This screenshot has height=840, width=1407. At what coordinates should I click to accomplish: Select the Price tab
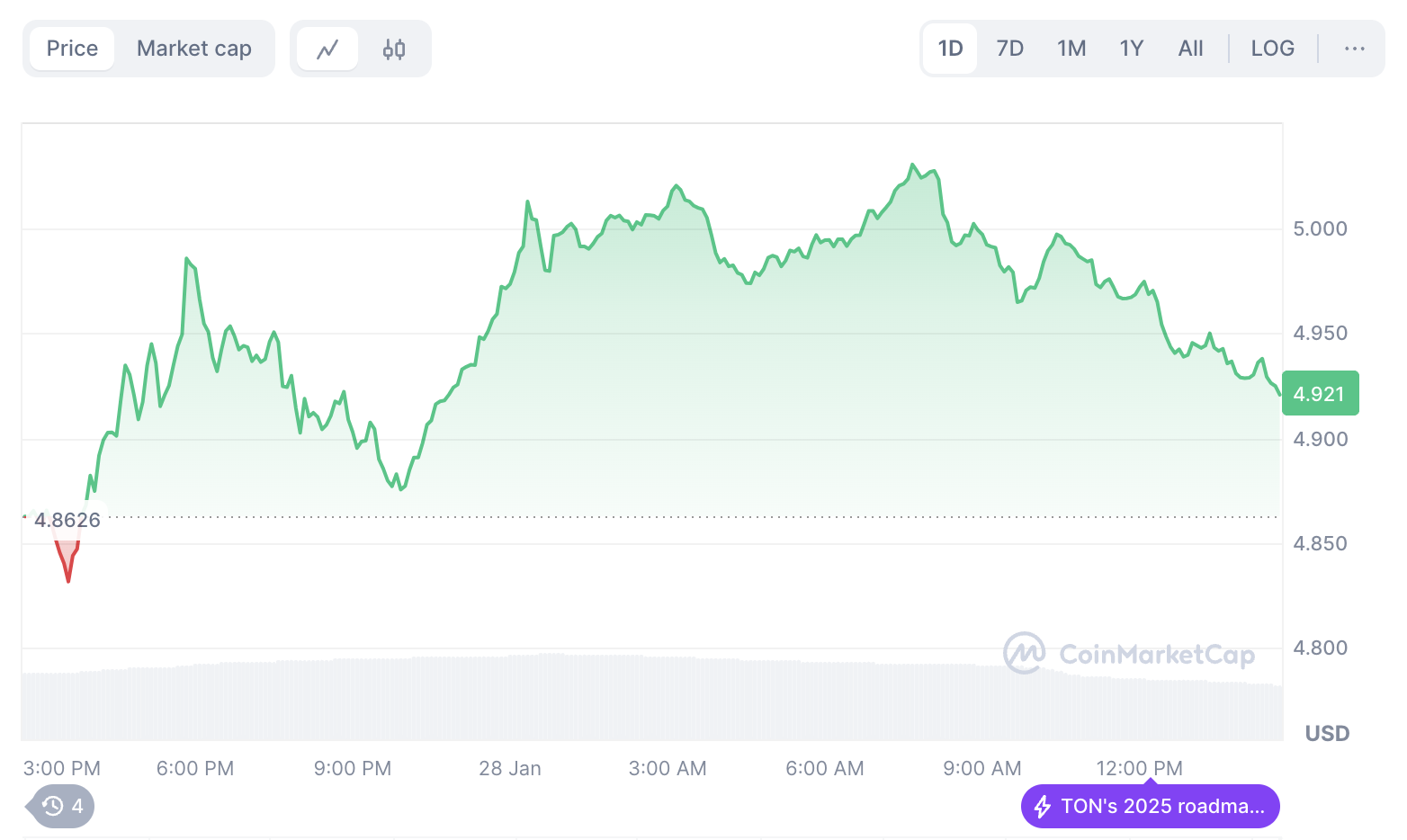coord(72,49)
